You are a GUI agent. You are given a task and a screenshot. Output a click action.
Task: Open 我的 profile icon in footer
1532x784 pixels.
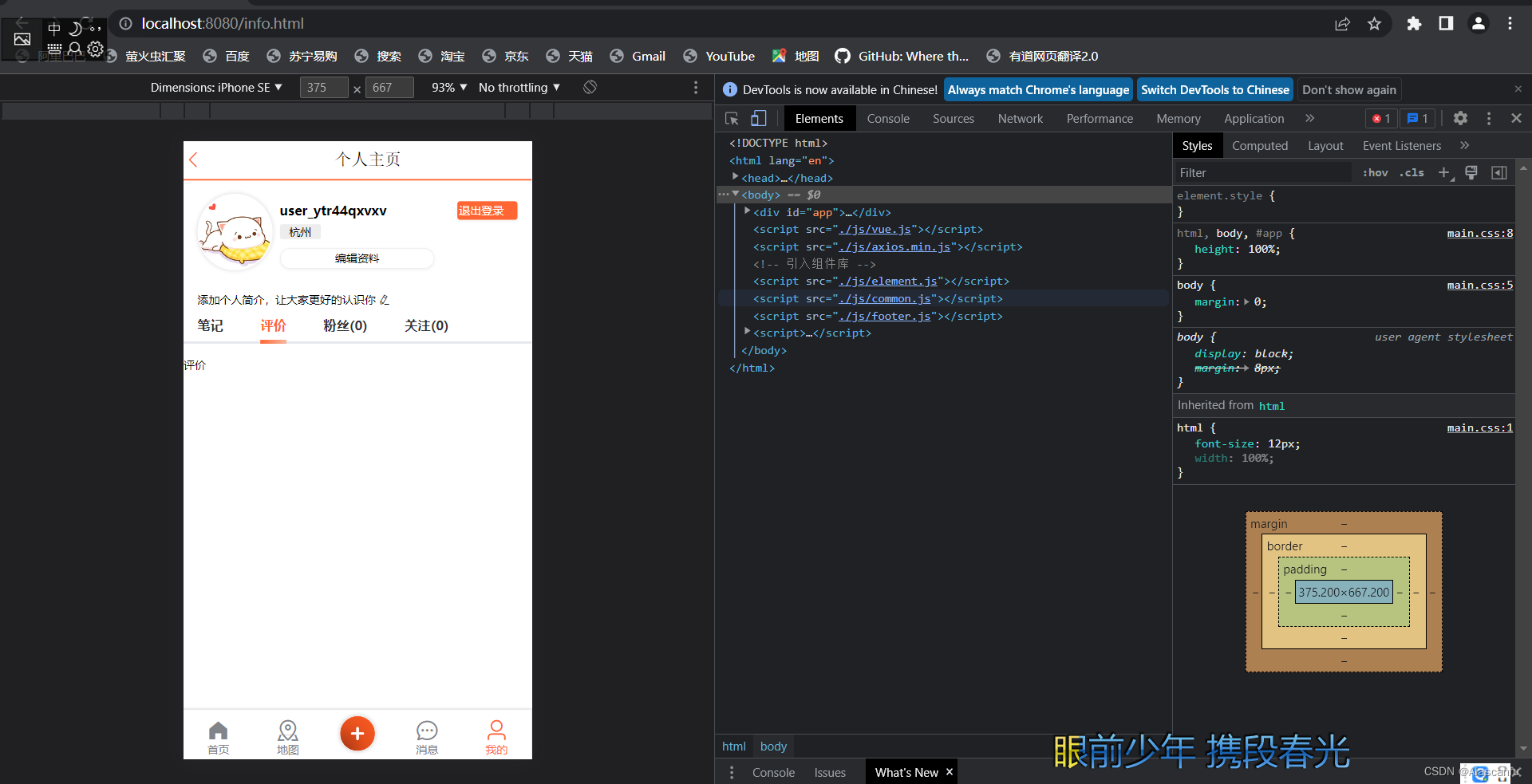pyautogui.click(x=496, y=738)
